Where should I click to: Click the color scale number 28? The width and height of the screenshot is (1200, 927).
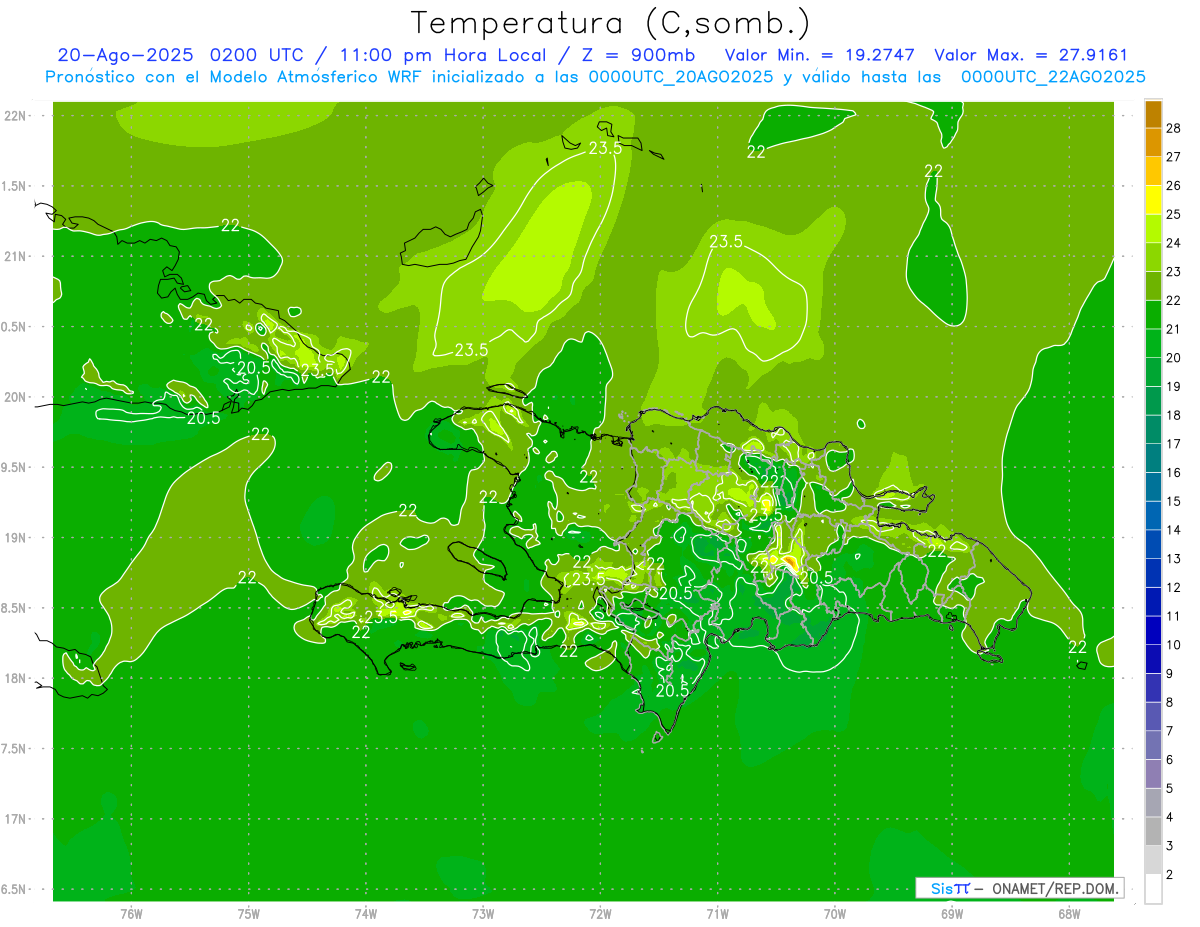pos(1173,128)
